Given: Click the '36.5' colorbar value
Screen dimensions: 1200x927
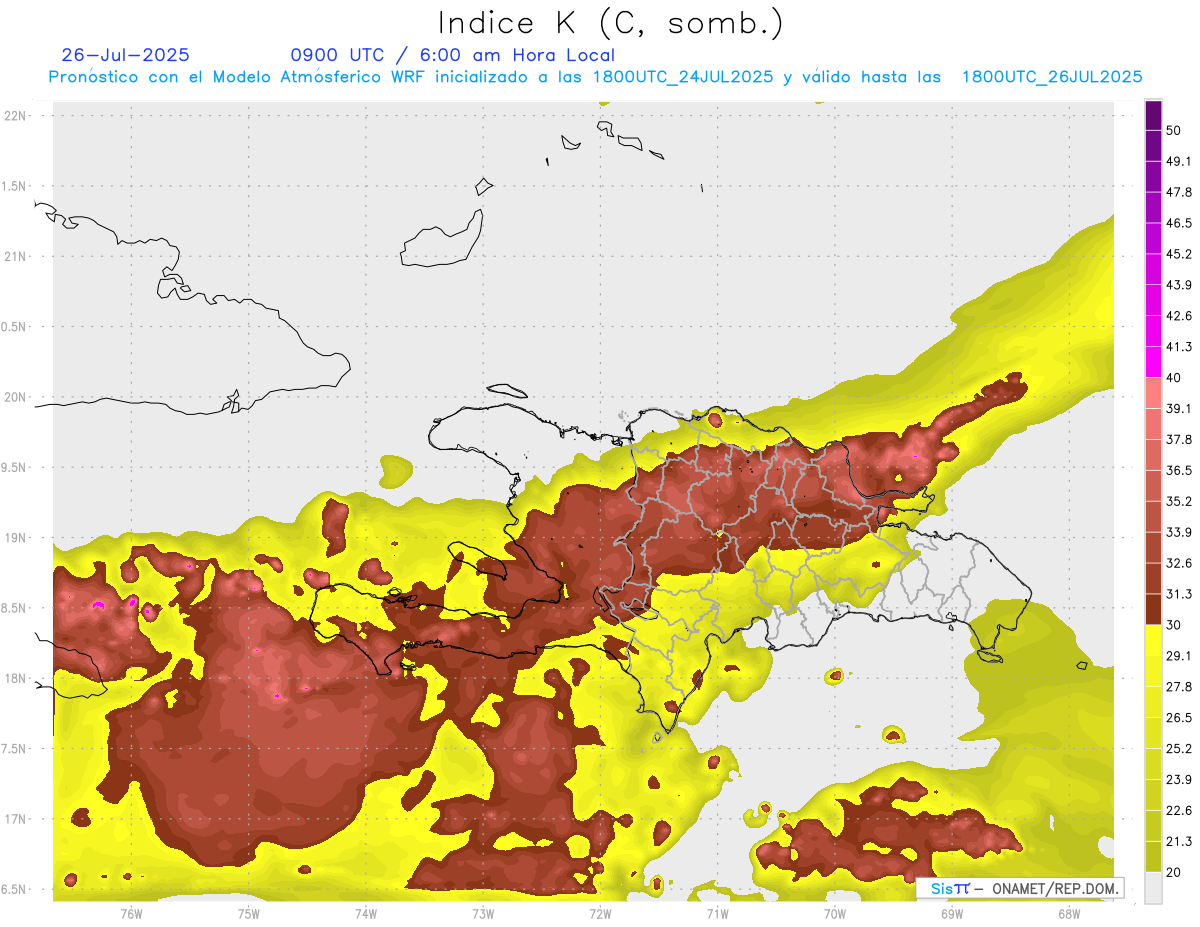Looking at the screenshot, I should point(1179,470).
